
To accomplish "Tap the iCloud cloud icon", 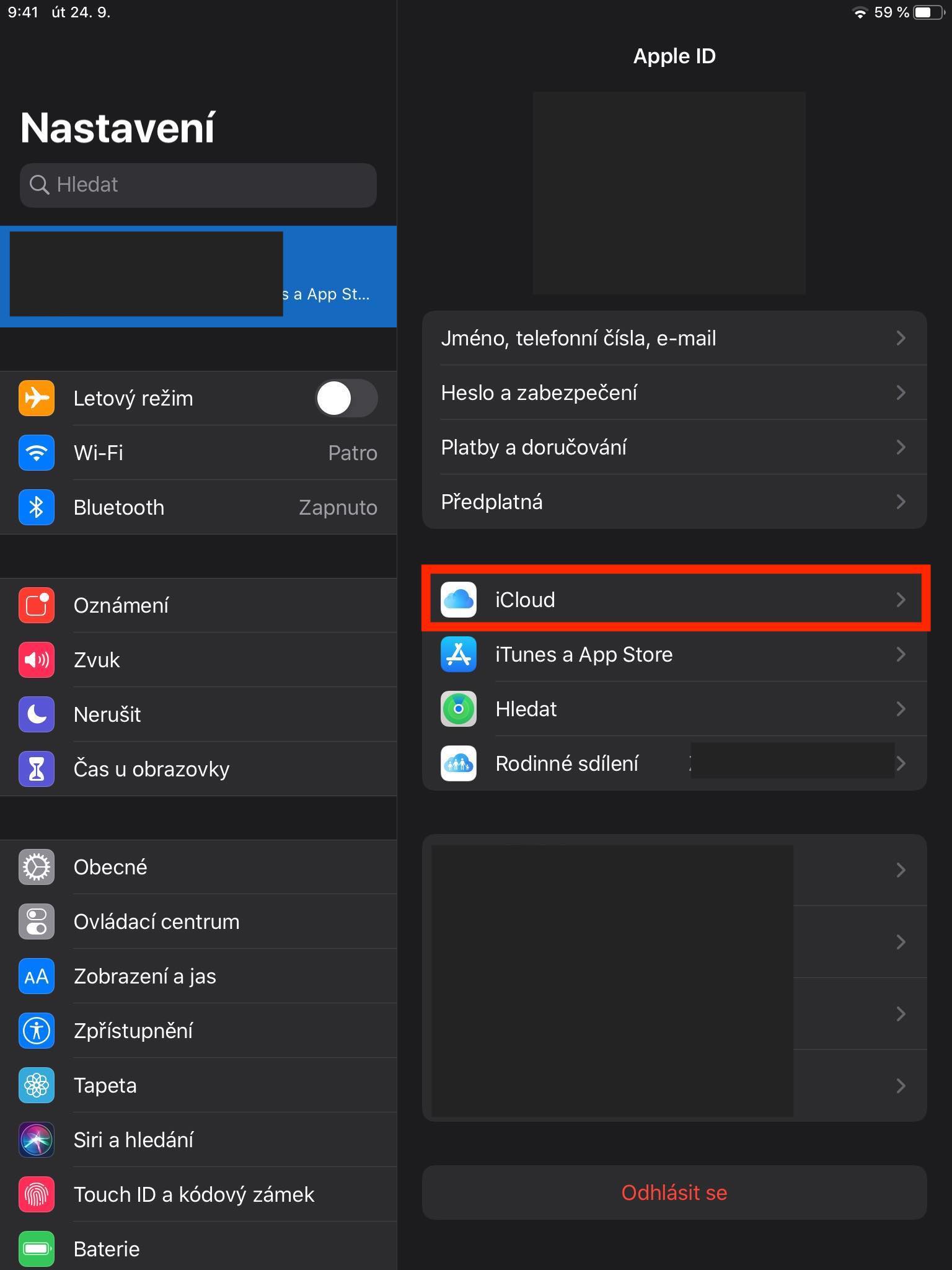I will (459, 600).
